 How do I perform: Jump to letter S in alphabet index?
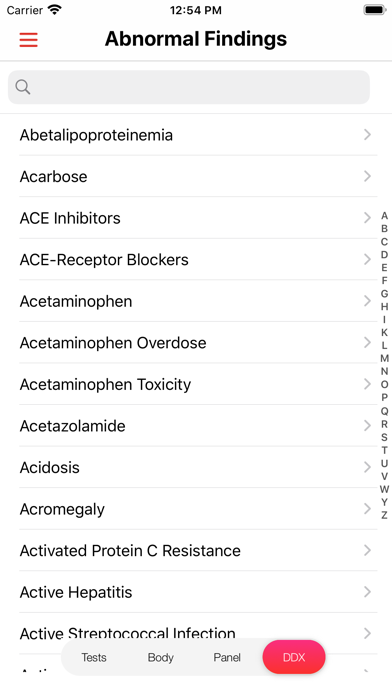click(x=384, y=437)
